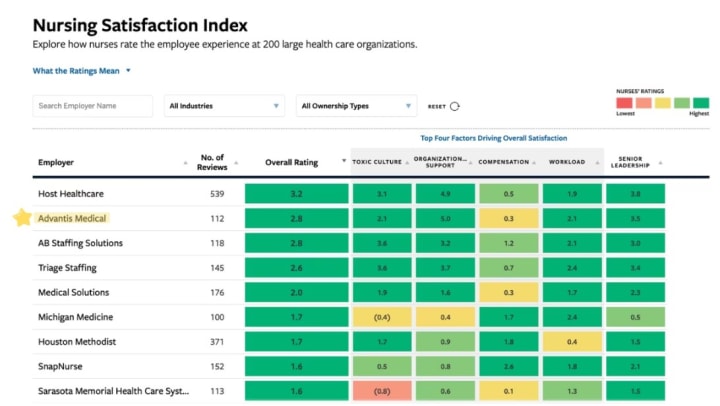
Task: Open the All Ownership Types dropdown
Action: (356, 106)
